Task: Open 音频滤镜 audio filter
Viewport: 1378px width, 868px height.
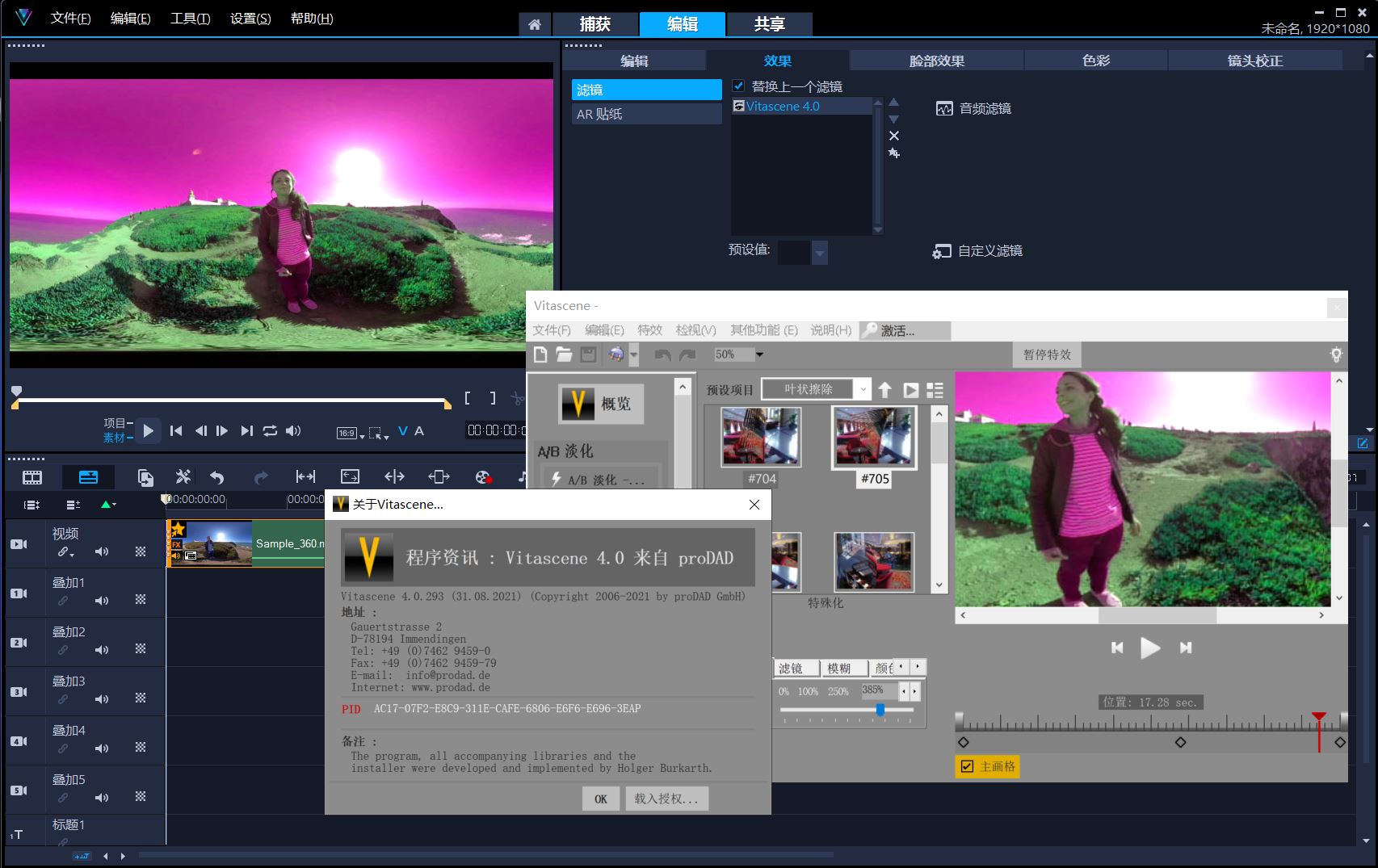Action: point(973,108)
